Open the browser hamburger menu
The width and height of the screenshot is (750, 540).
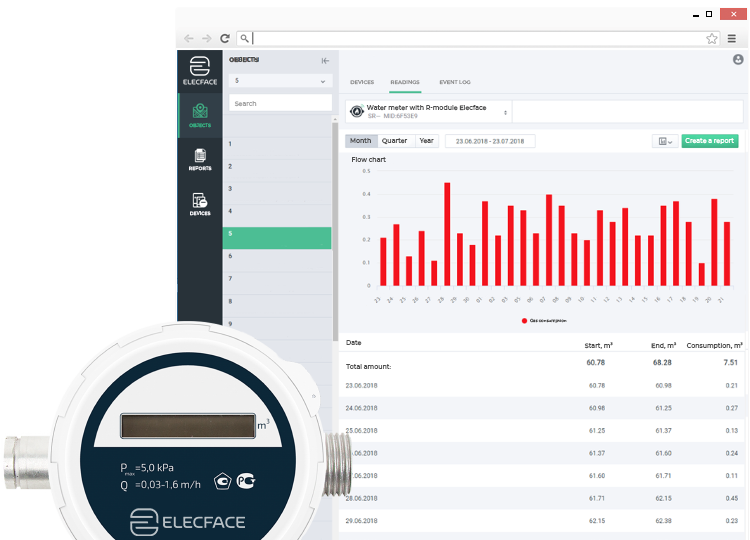pos(732,39)
